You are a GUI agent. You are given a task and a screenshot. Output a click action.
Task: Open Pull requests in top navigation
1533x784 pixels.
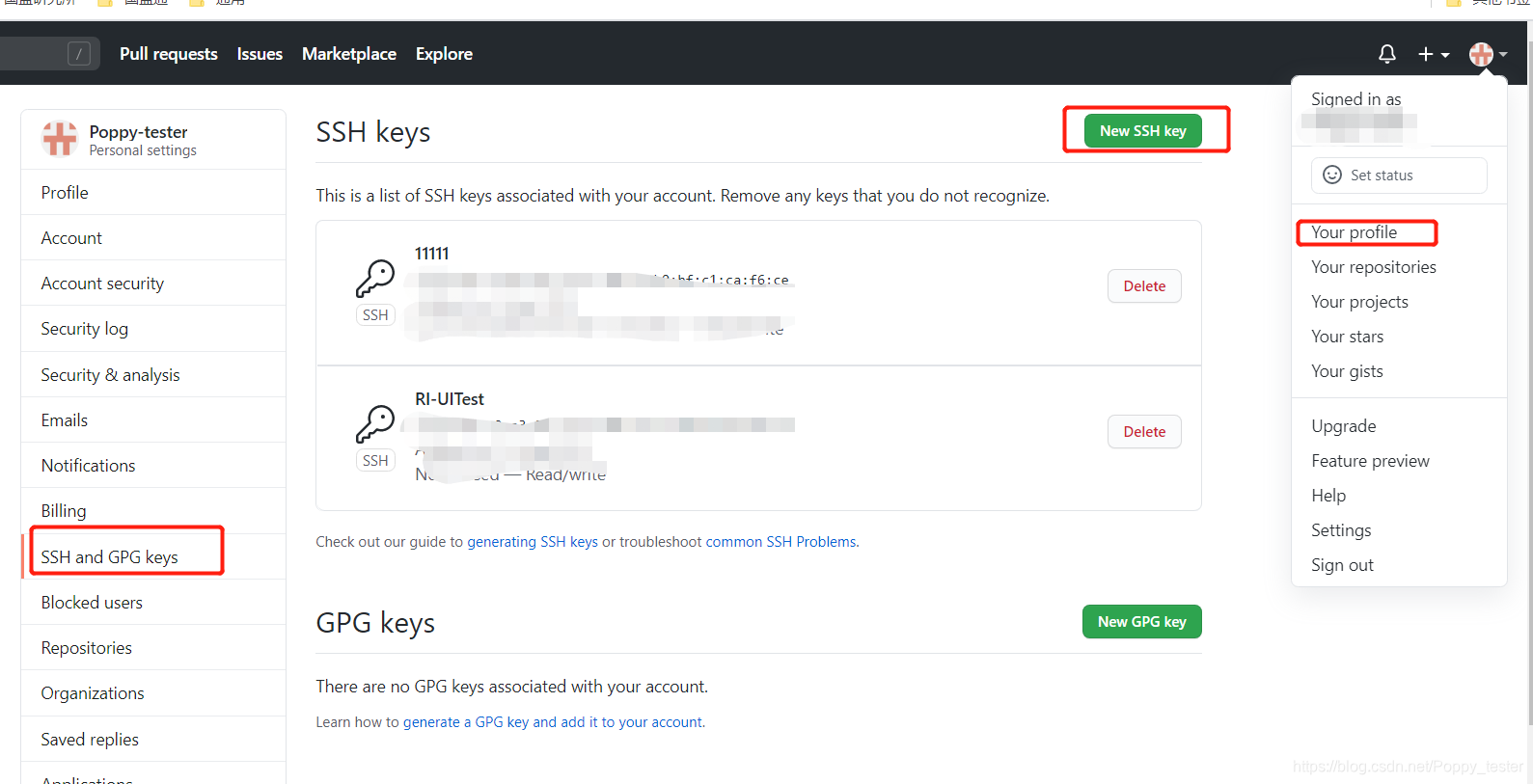[169, 54]
